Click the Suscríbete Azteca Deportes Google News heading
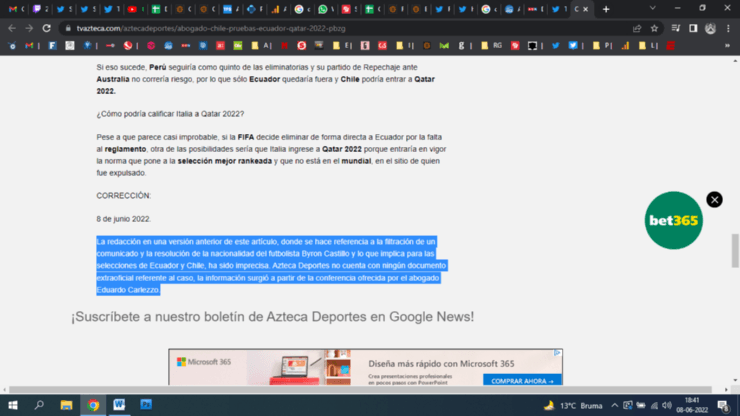Image resolution: width=740 pixels, height=416 pixels. pos(272,317)
